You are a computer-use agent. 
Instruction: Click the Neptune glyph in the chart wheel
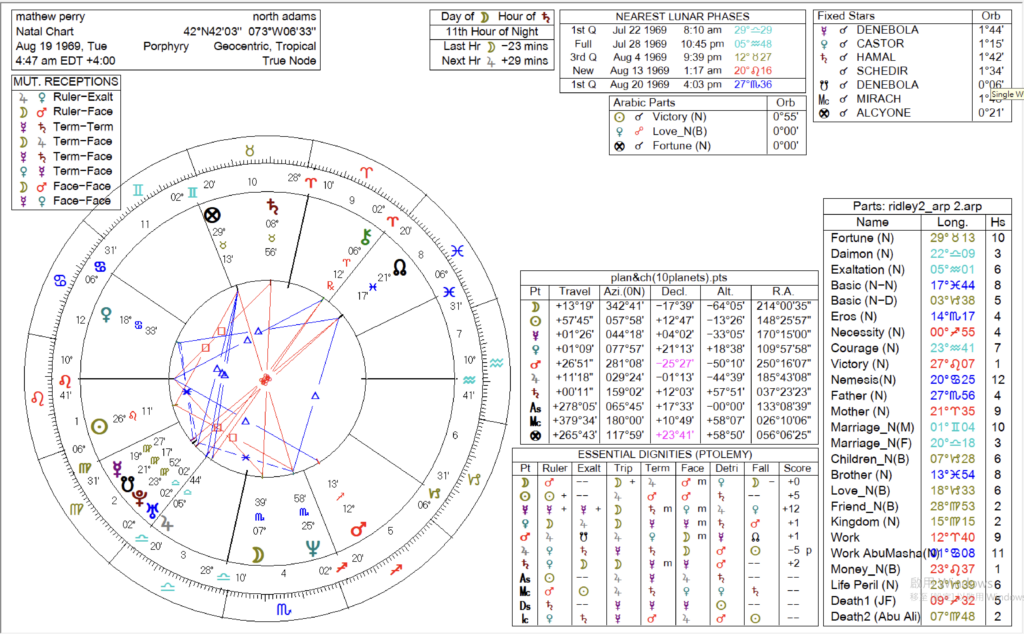312,547
